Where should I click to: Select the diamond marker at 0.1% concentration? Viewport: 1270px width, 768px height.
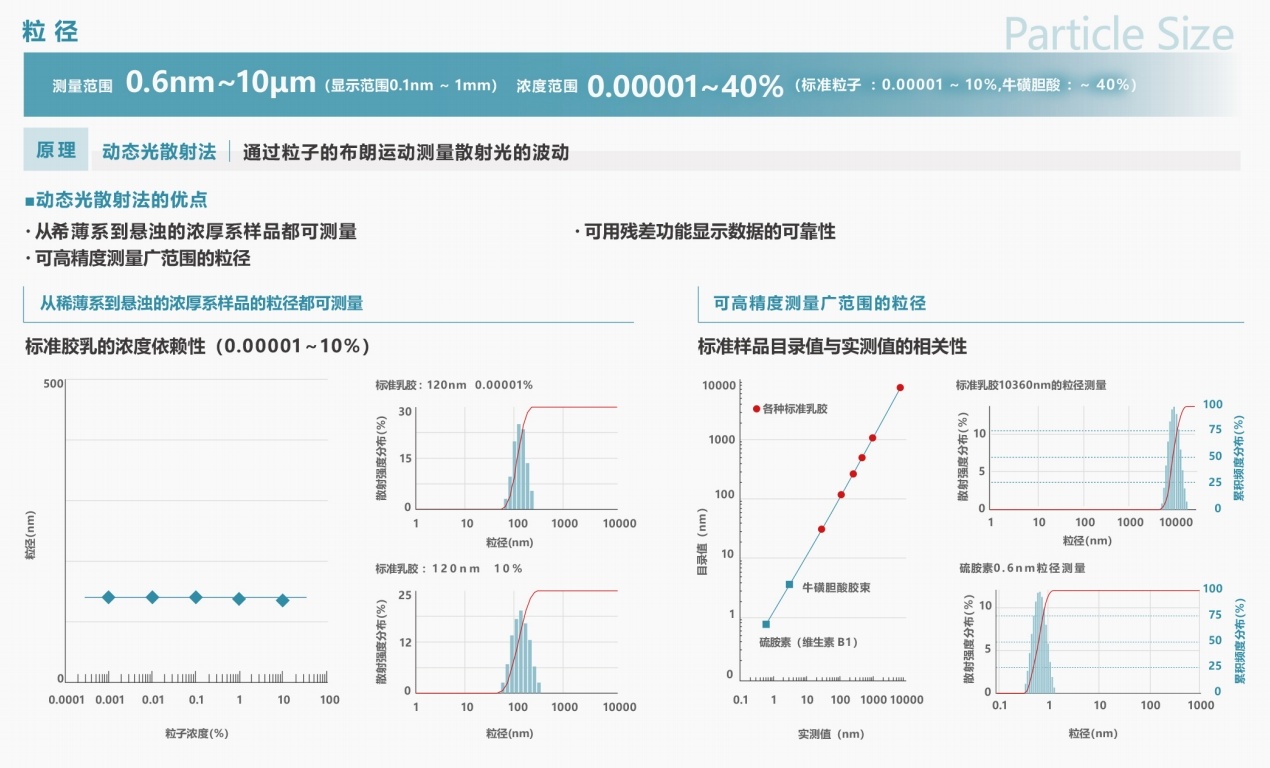pyautogui.click(x=196, y=597)
